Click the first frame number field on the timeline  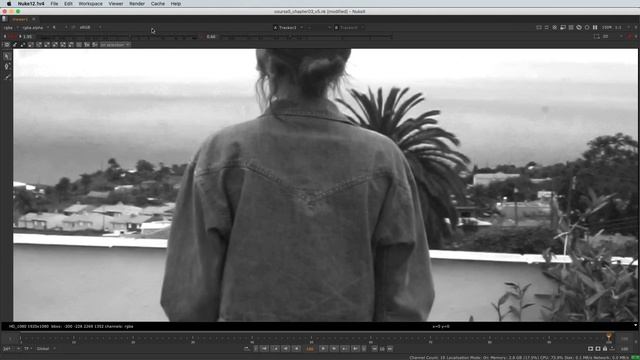10,339
